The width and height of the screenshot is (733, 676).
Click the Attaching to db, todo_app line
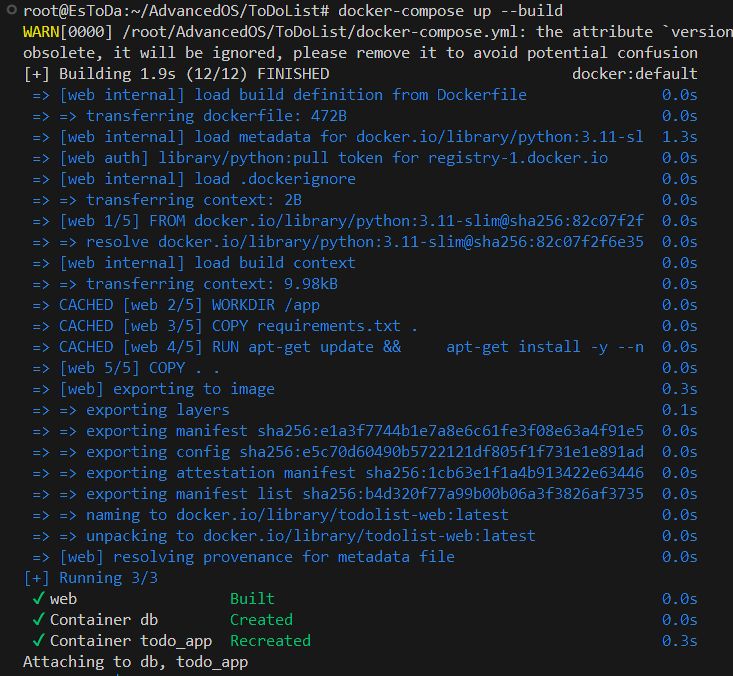tap(136, 662)
